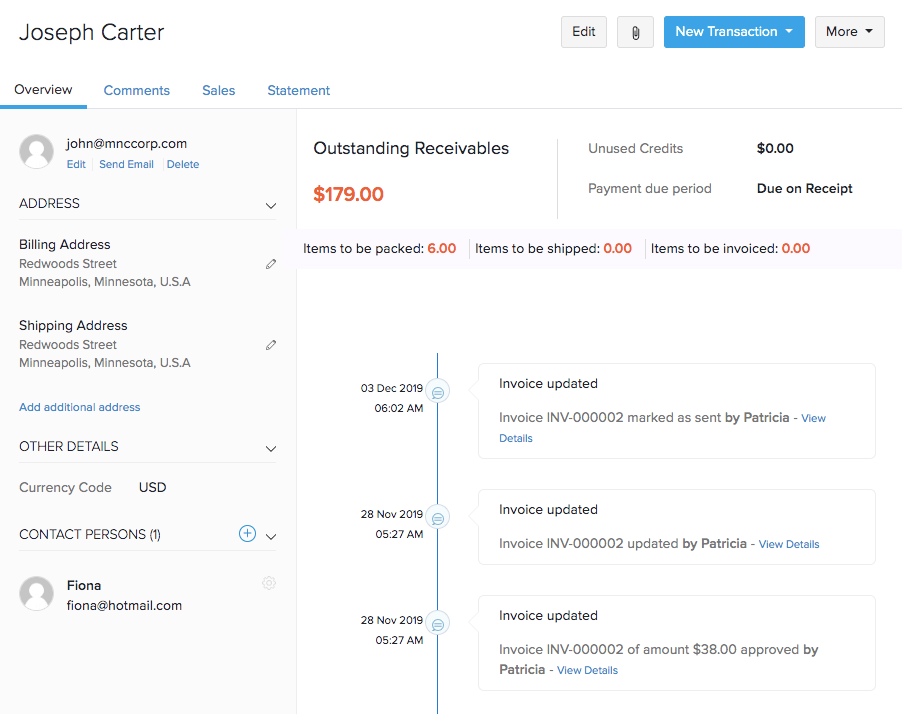Expand the OTHER DETAILS section
This screenshot has height=714, width=902.
tap(270, 448)
